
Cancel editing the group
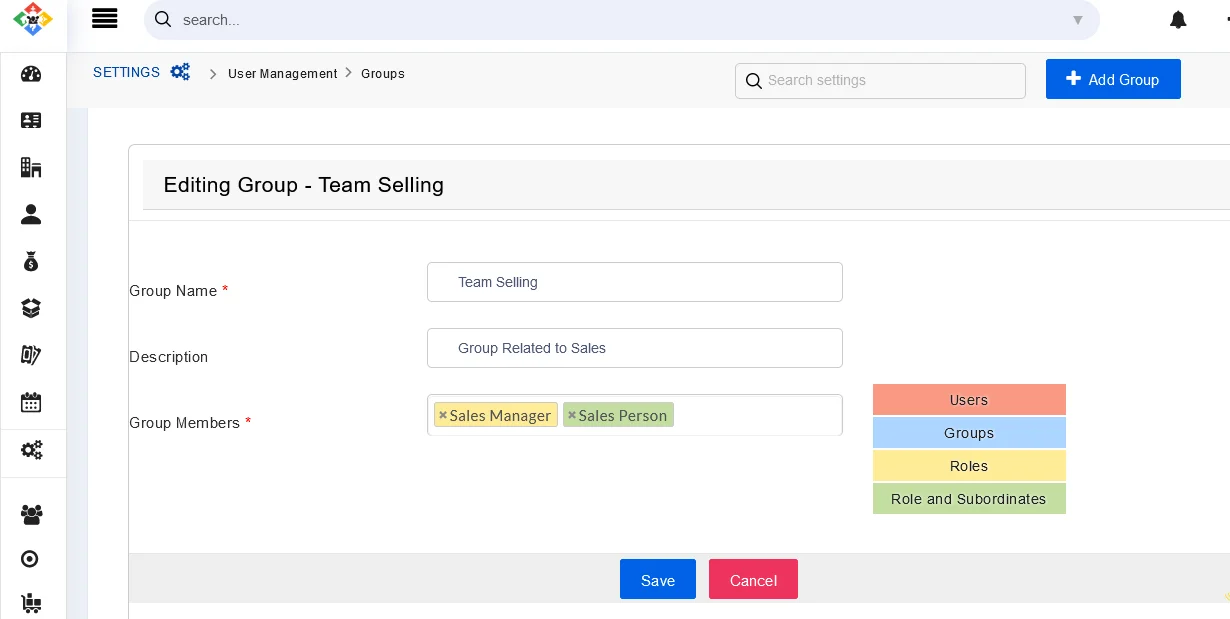[x=753, y=580]
